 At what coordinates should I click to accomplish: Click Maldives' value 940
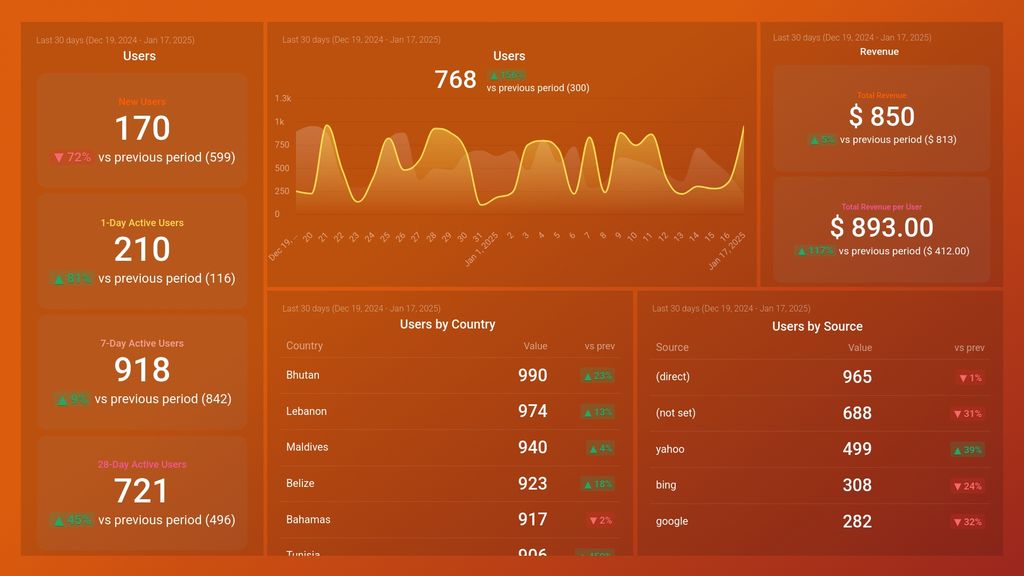(532, 447)
